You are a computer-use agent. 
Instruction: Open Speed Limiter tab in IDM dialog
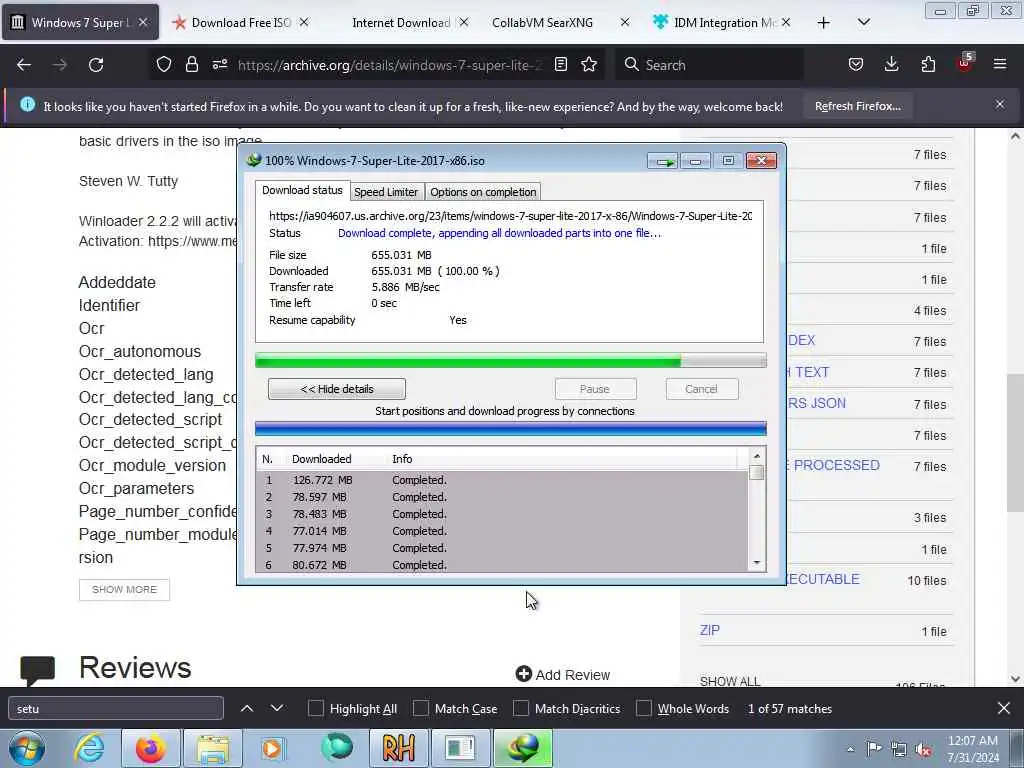click(386, 192)
